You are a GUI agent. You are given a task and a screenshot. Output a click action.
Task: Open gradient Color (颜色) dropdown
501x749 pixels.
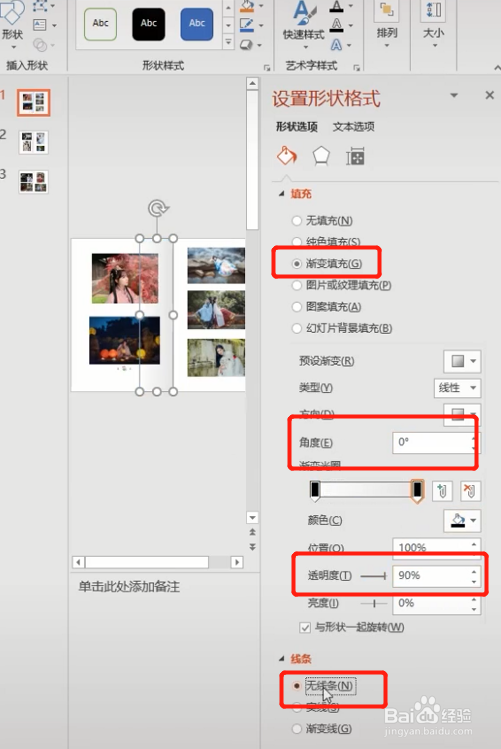click(x=462, y=520)
